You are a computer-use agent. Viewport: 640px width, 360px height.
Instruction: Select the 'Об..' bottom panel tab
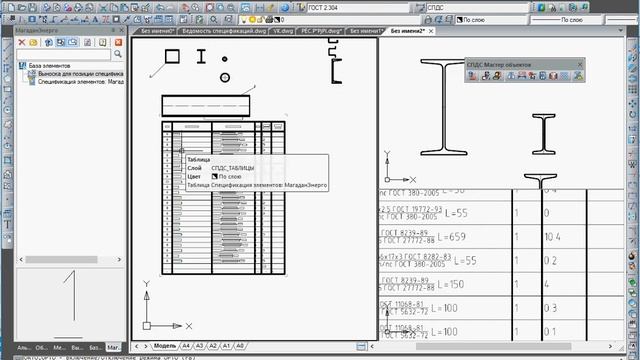coord(41,347)
